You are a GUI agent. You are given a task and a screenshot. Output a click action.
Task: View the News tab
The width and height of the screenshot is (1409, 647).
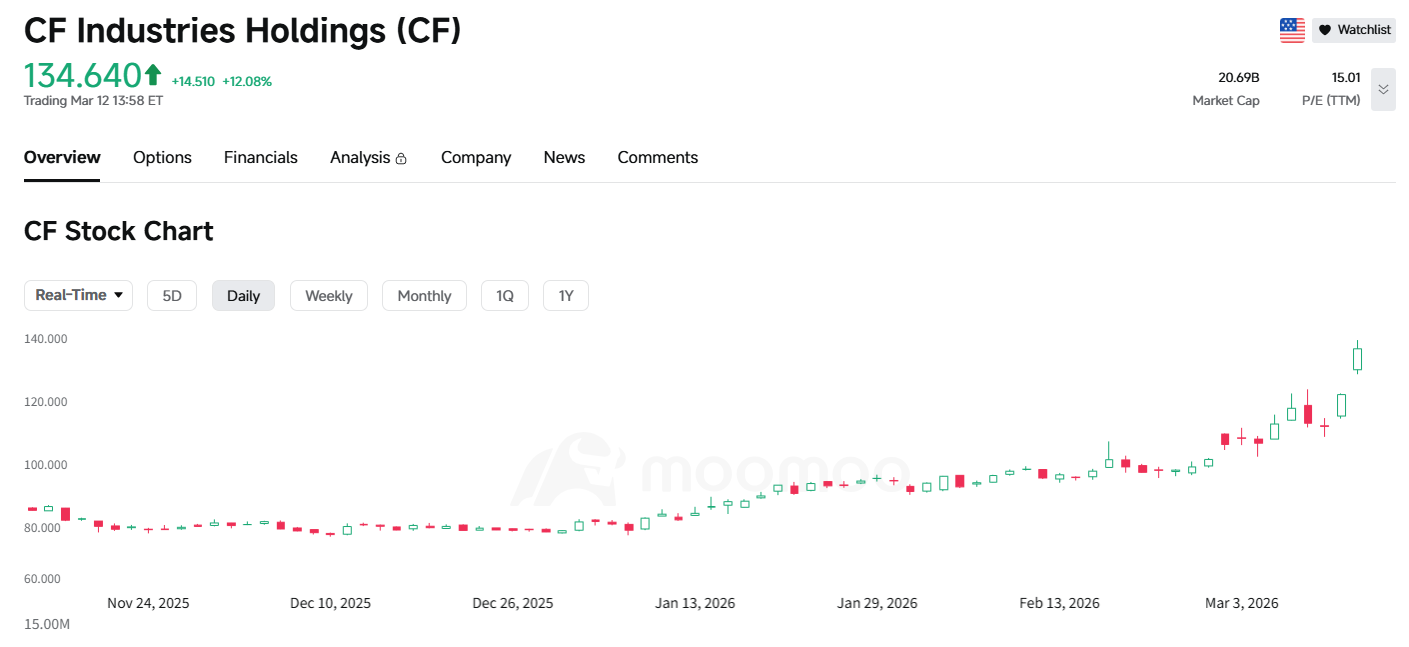[x=564, y=157]
